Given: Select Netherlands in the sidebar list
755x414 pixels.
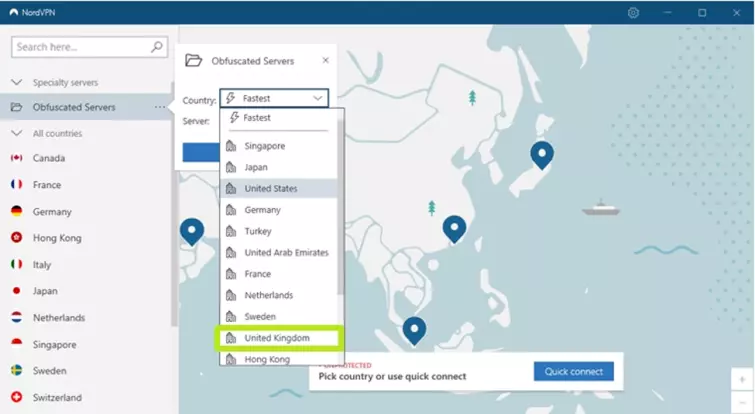Looking at the screenshot, I should [x=59, y=318].
